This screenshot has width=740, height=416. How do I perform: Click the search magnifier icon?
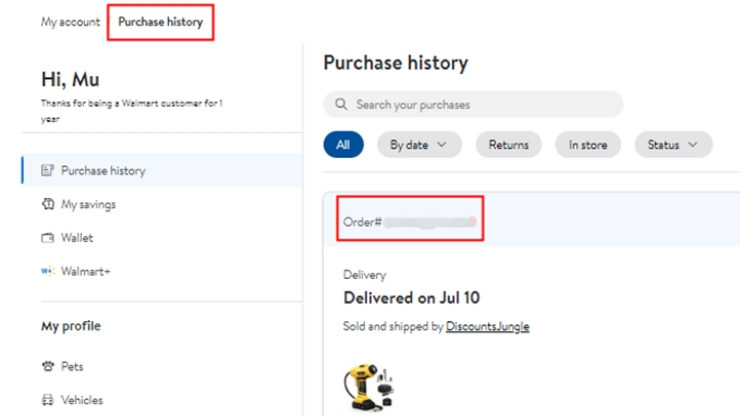[341, 104]
